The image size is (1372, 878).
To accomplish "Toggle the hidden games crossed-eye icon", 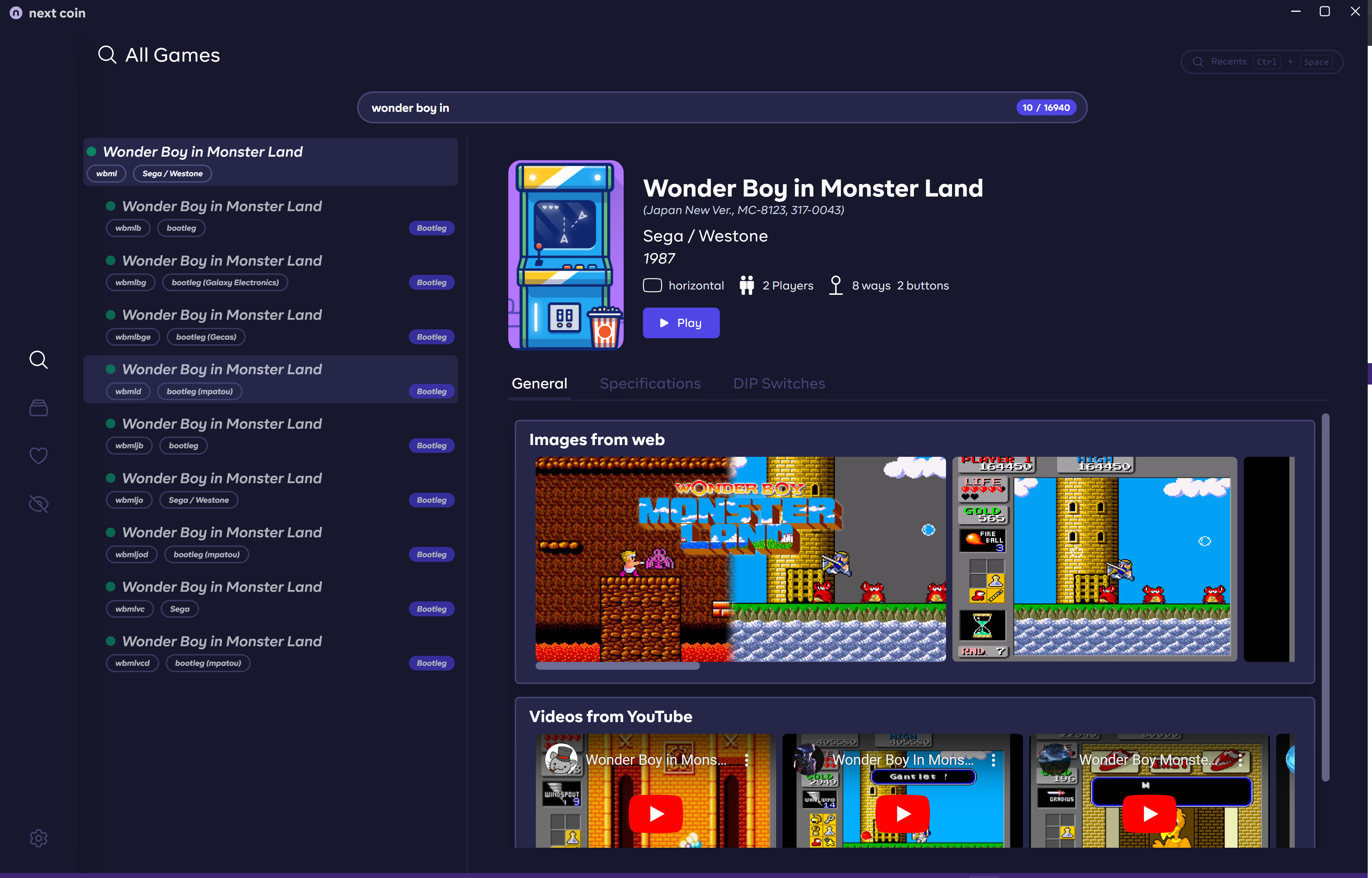I will pyautogui.click(x=38, y=504).
